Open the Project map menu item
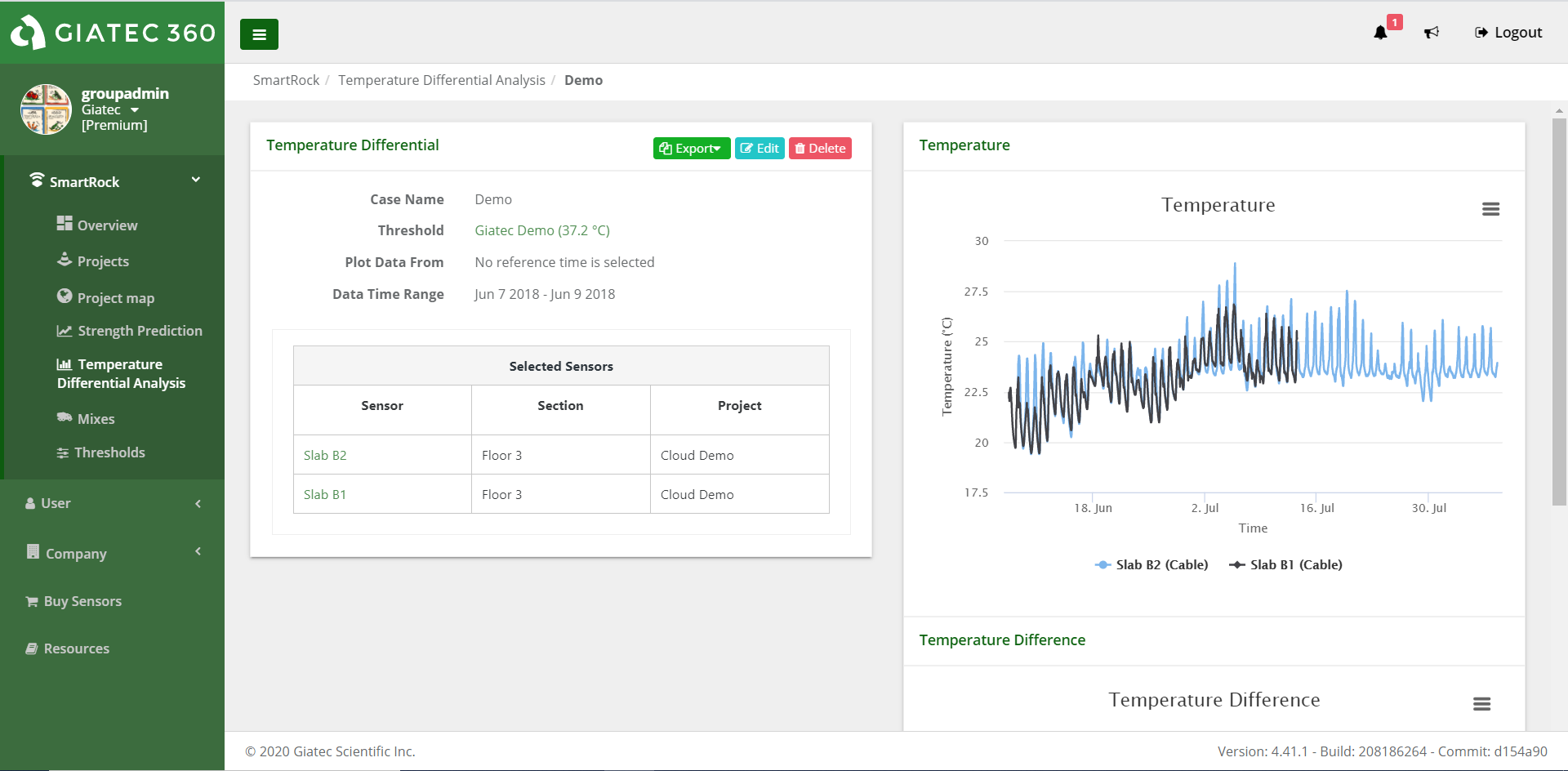This screenshot has width=1568, height=771. [x=115, y=298]
